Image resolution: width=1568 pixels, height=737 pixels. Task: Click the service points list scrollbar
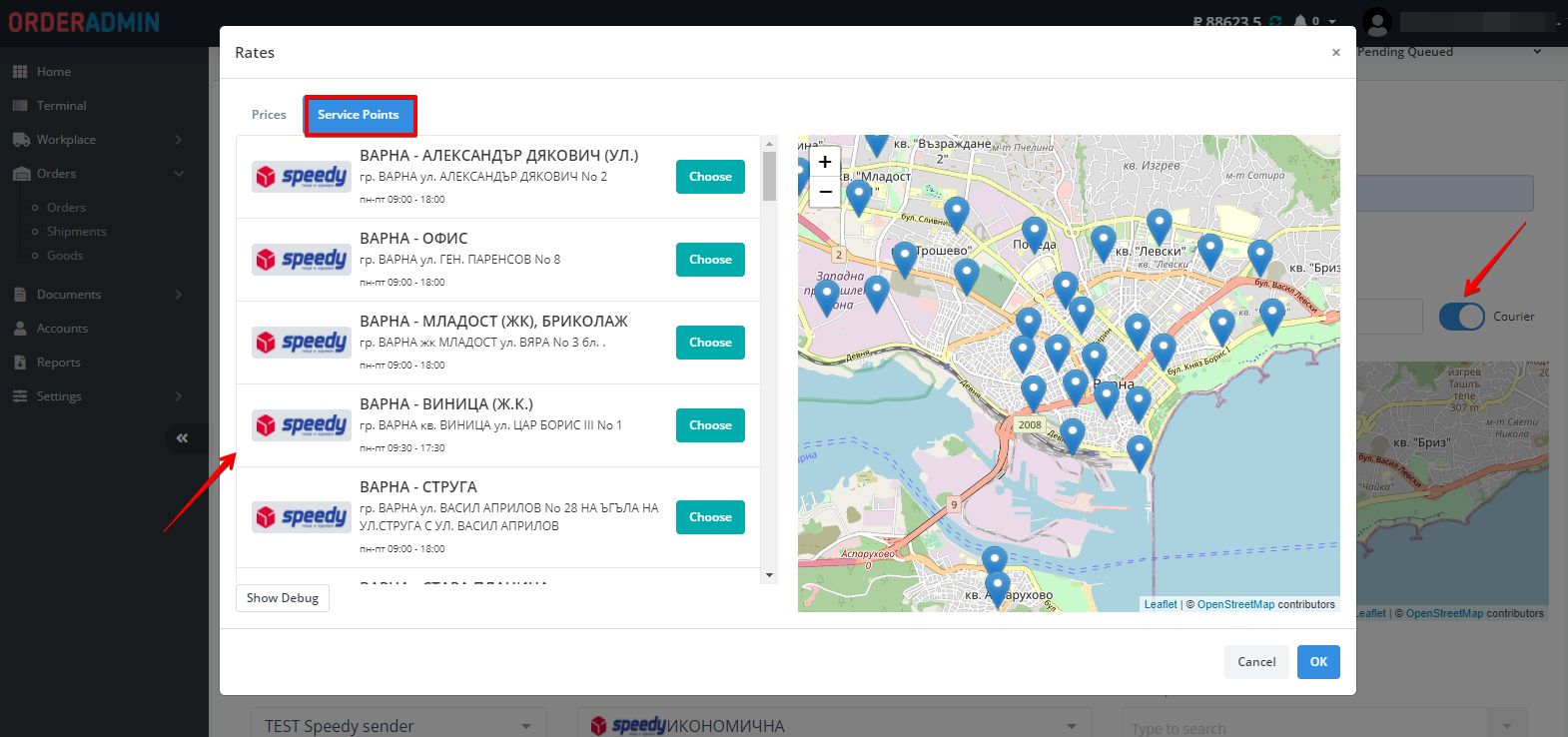[769, 176]
